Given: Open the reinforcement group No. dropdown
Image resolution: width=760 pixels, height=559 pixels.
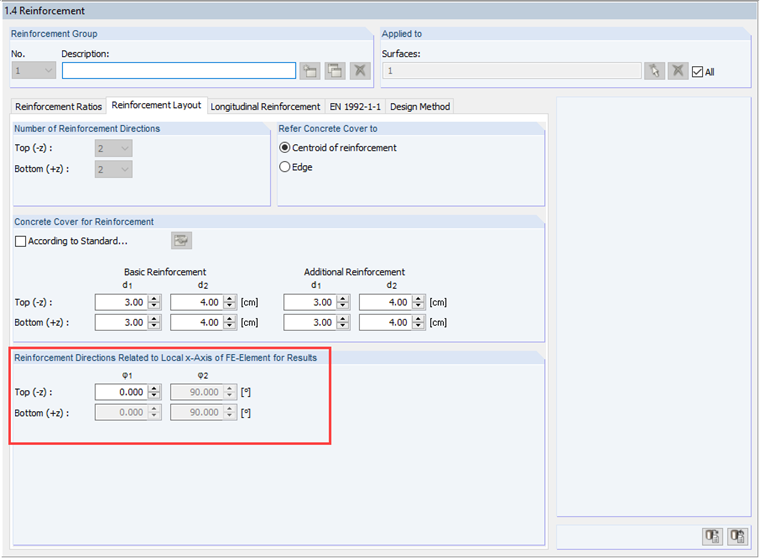Looking at the screenshot, I should click(33, 71).
